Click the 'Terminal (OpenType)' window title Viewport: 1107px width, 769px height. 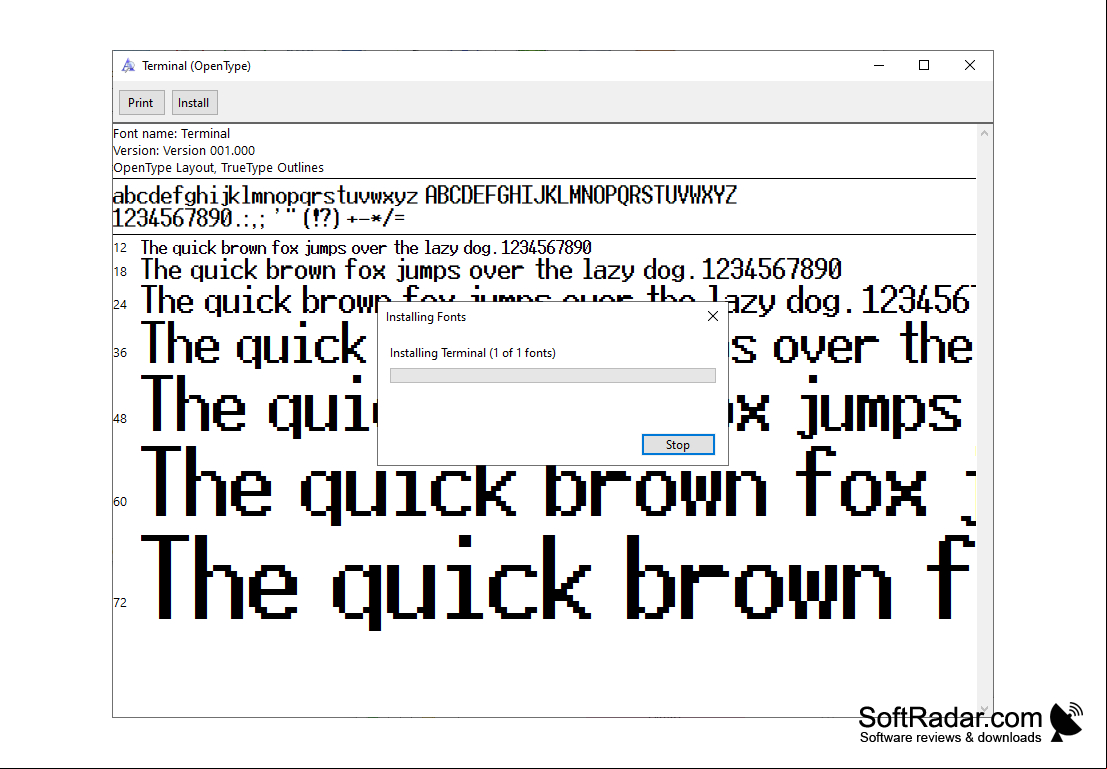(196, 66)
